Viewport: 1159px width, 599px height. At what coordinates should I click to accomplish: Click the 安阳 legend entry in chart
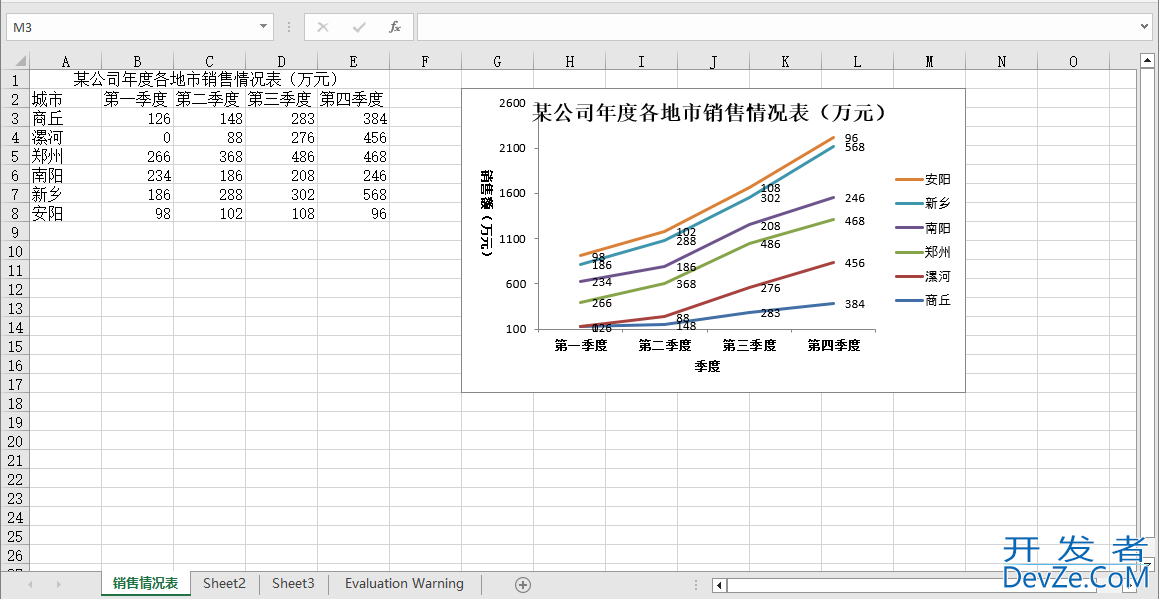coord(923,180)
